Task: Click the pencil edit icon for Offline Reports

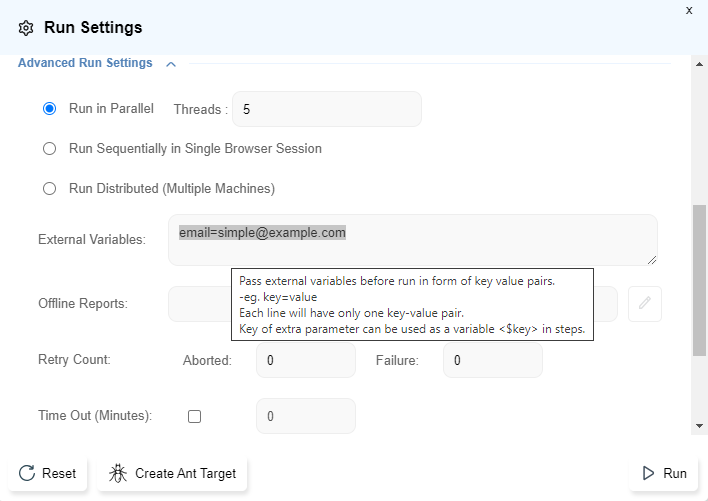Action: 645,304
